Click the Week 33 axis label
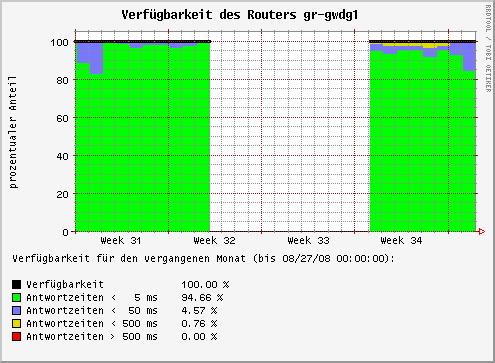 point(308,240)
